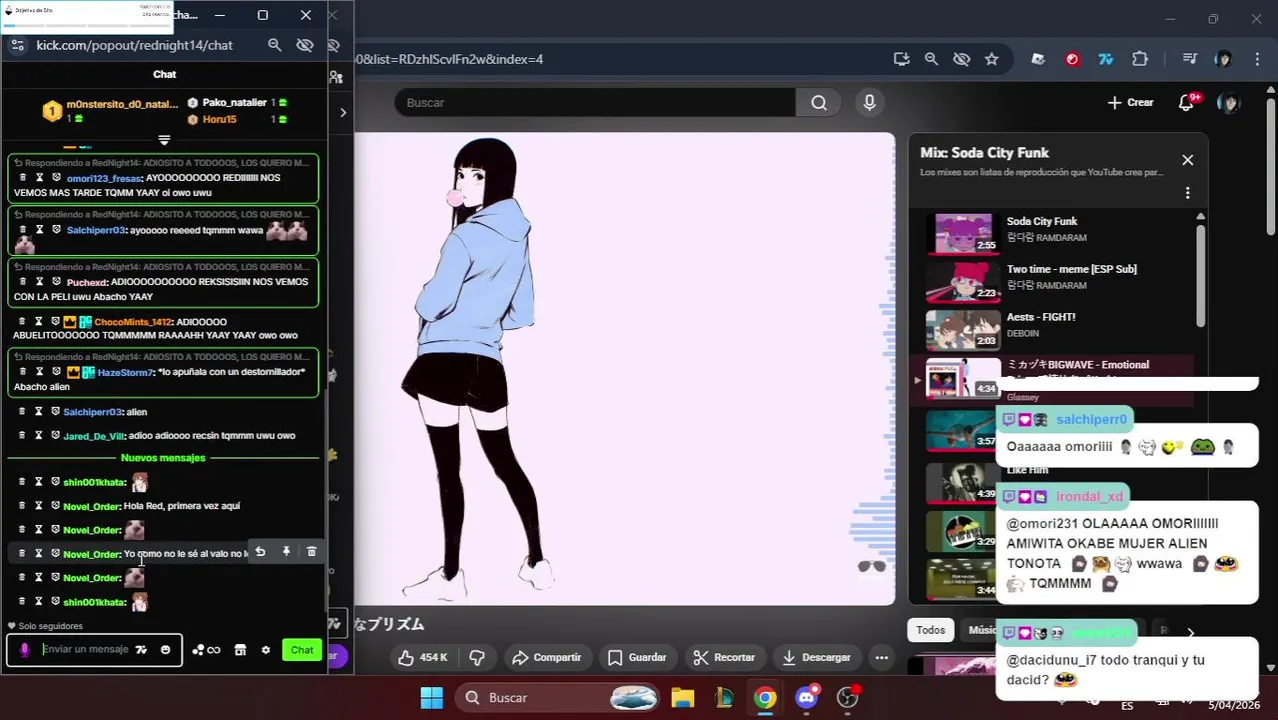Open the emoji picker in chat input
The image size is (1278, 720).
point(165,650)
